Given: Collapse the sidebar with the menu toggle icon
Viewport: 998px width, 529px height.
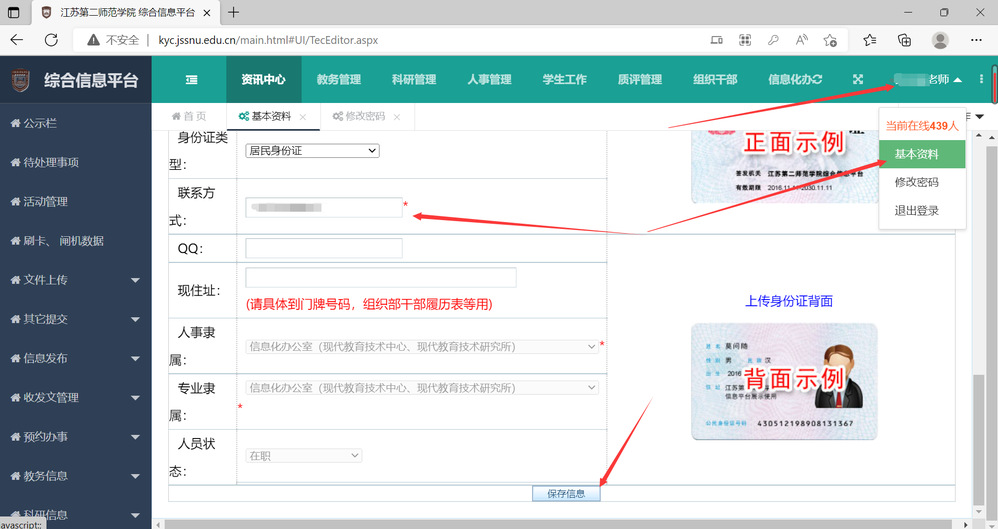Looking at the screenshot, I should 191,80.
